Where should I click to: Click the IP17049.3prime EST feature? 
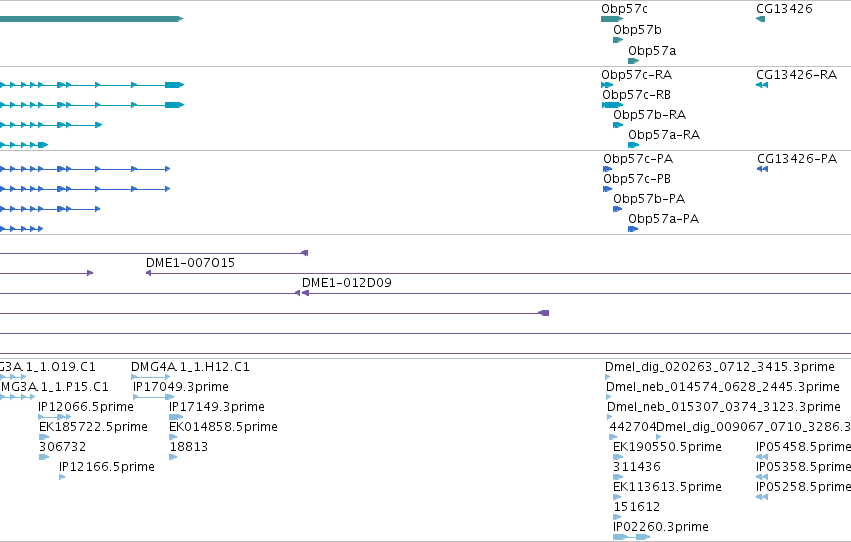point(154,397)
